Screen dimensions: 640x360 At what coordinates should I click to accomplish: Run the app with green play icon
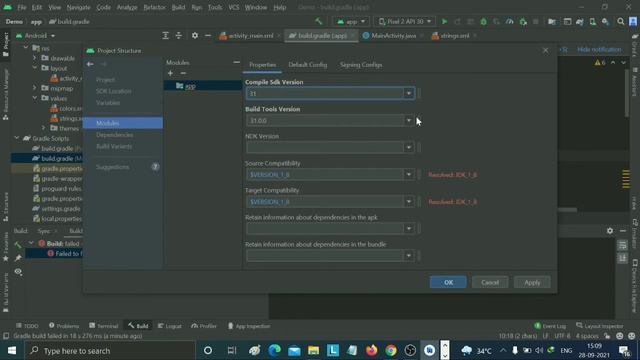coord(444,22)
